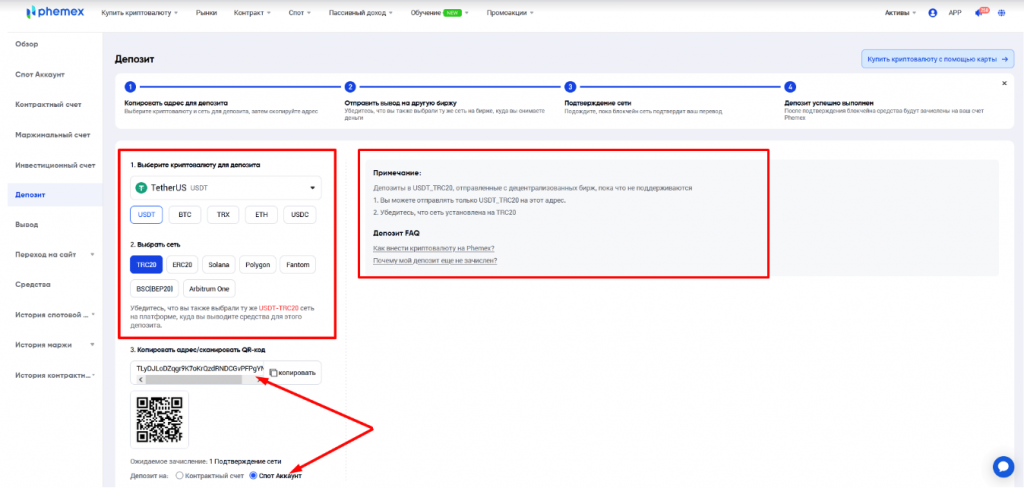This screenshot has width=1024, height=488.
Task: Open Как внести криптовалюту на Phemex link
Action: pyautogui.click(x=434, y=248)
